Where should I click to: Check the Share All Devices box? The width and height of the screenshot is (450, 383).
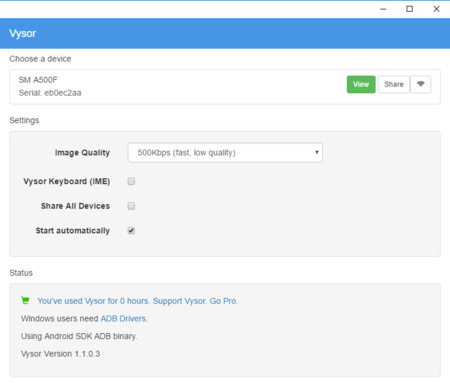131,206
